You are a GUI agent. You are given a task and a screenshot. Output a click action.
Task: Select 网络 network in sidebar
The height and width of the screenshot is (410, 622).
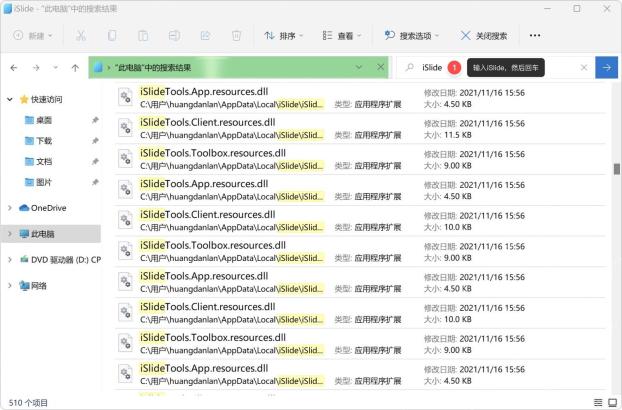tap(33, 285)
